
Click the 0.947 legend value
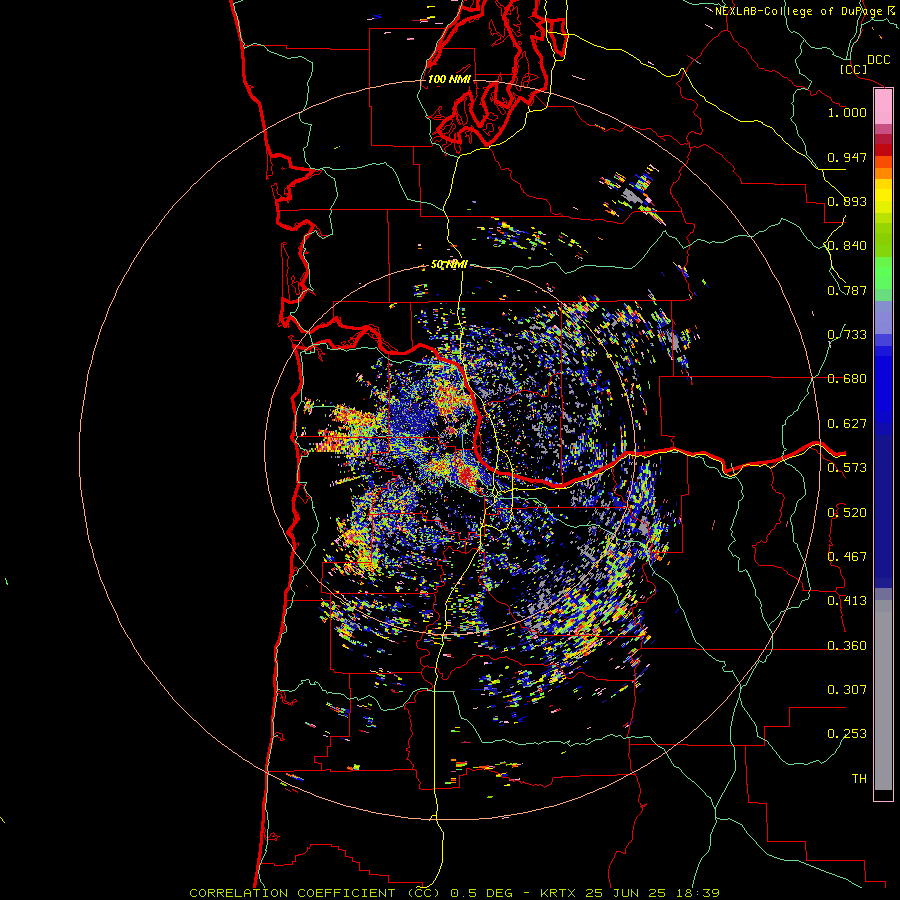847,157
